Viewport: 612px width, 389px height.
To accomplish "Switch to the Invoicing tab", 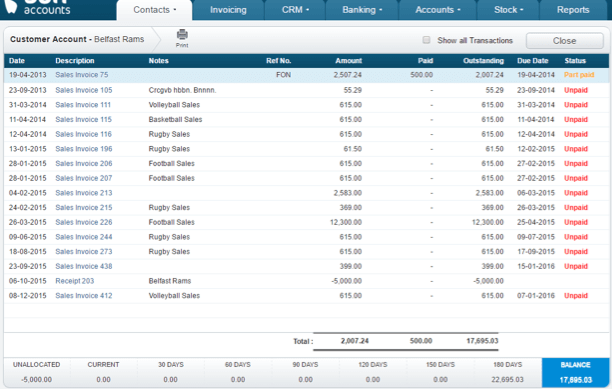I will tap(228, 10).
